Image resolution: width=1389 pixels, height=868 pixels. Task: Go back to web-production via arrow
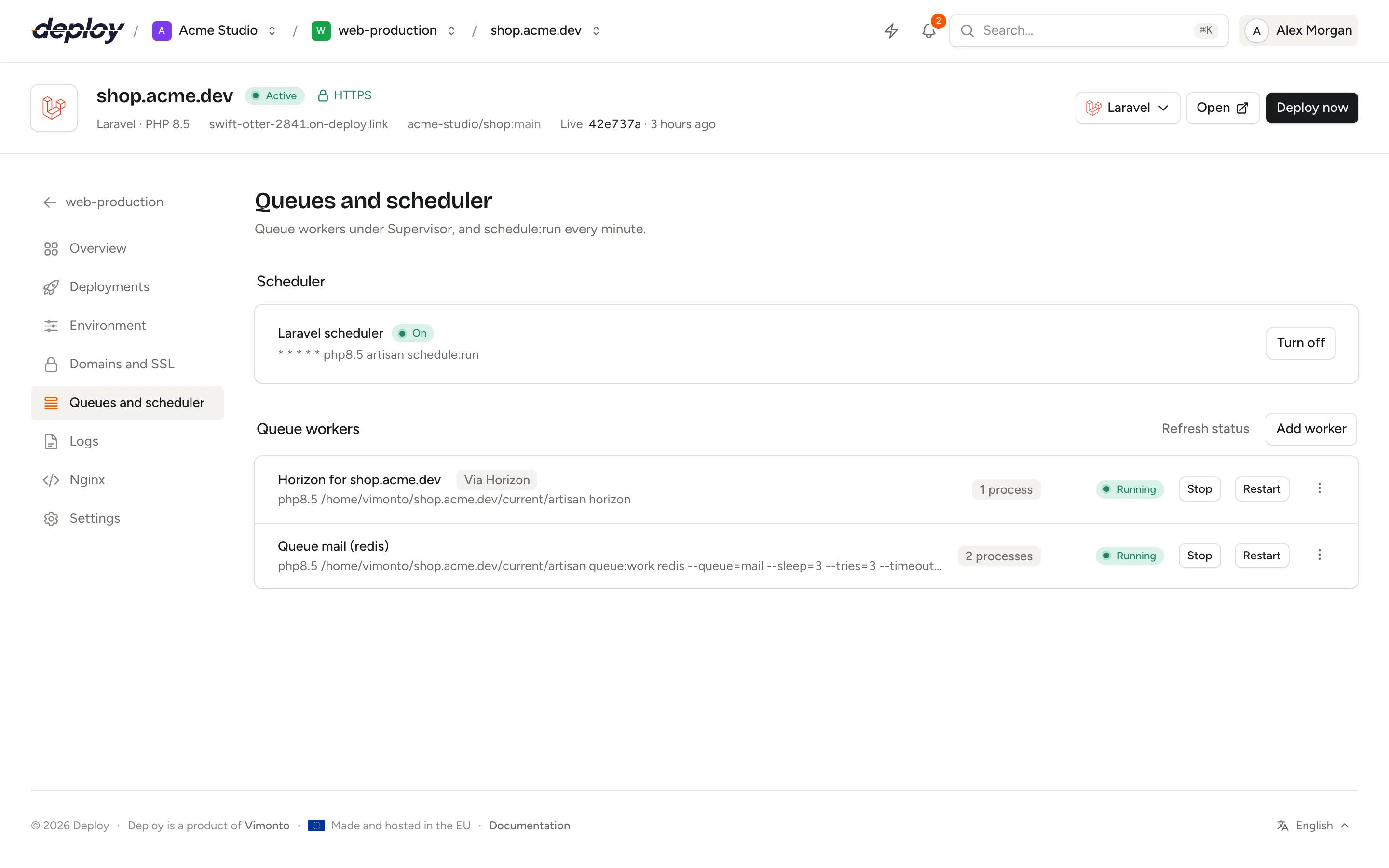click(x=103, y=202)
